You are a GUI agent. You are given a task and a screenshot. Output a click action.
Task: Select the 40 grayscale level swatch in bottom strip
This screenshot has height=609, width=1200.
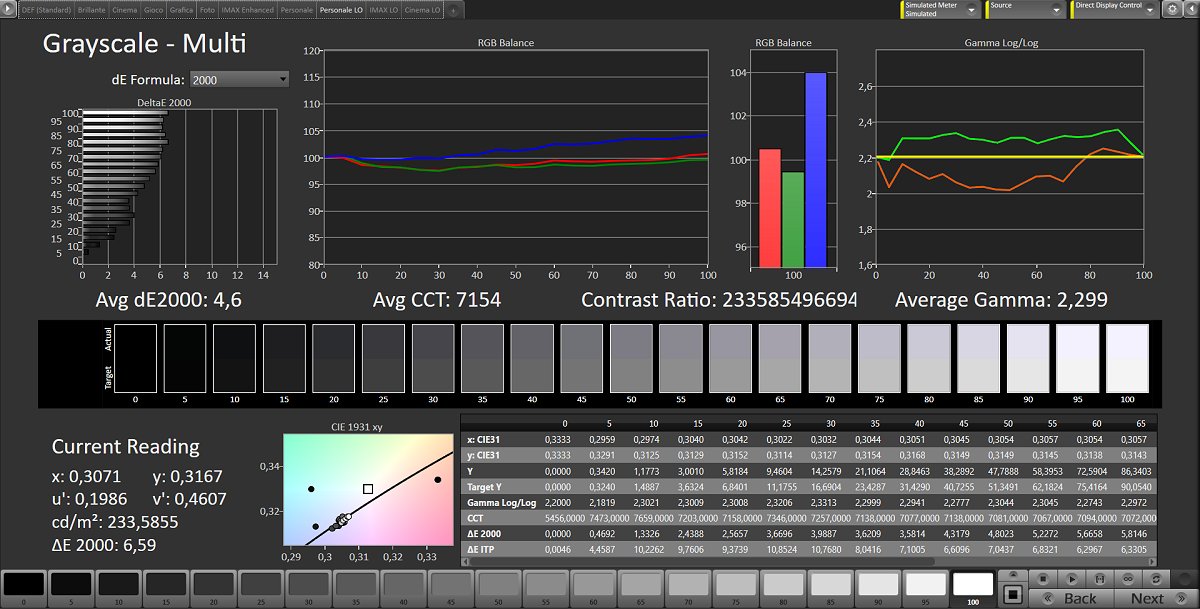point(402,587)
